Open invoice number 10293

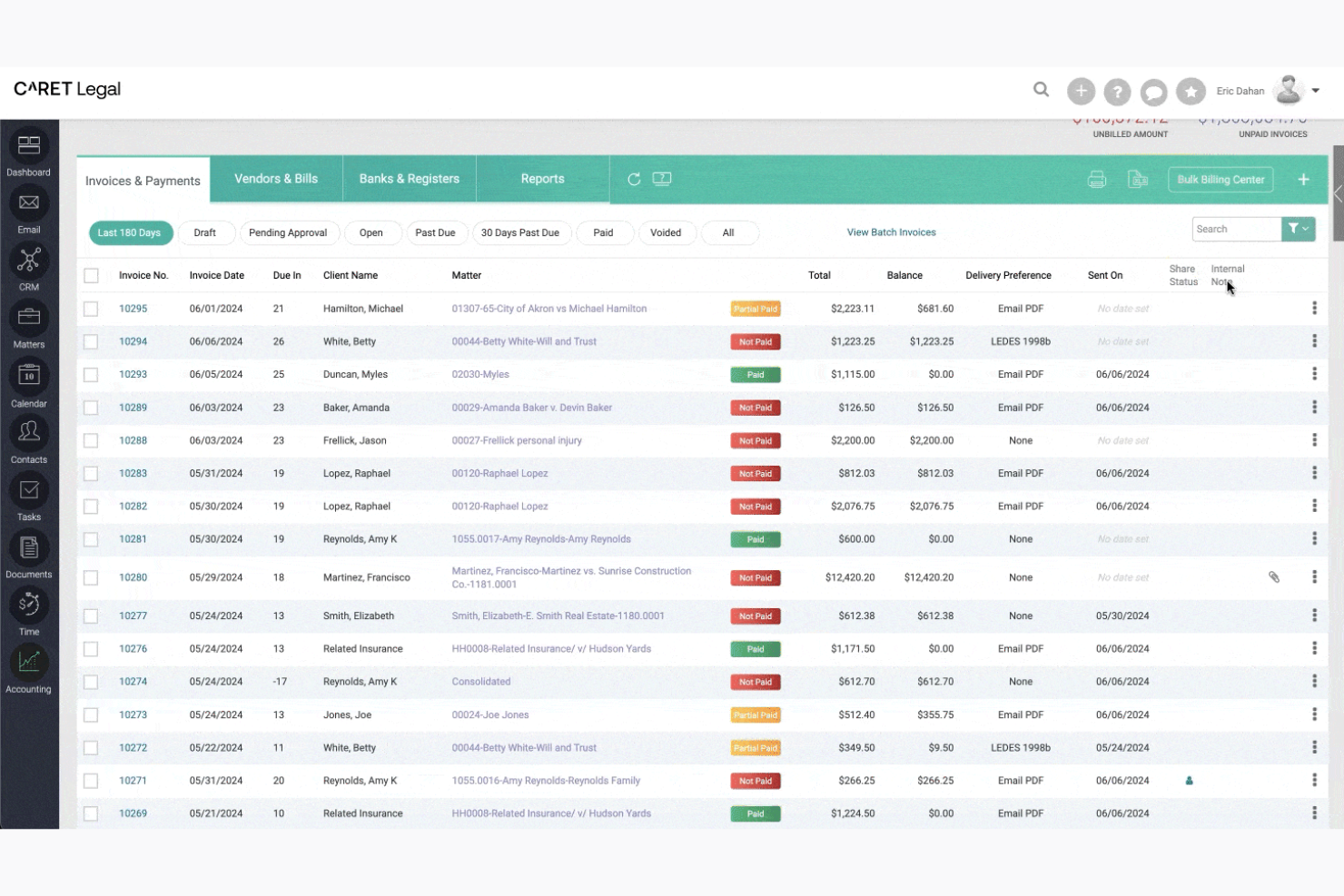133,374
